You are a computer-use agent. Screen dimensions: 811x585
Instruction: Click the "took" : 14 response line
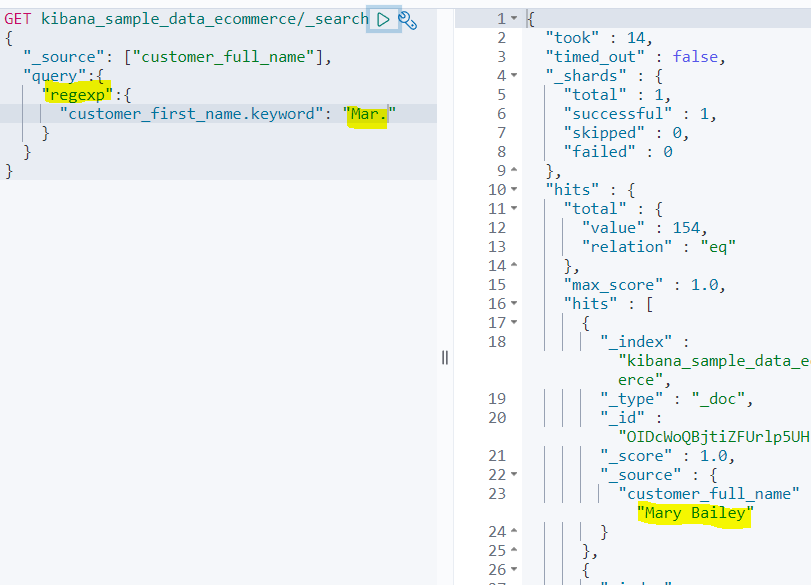599,38
